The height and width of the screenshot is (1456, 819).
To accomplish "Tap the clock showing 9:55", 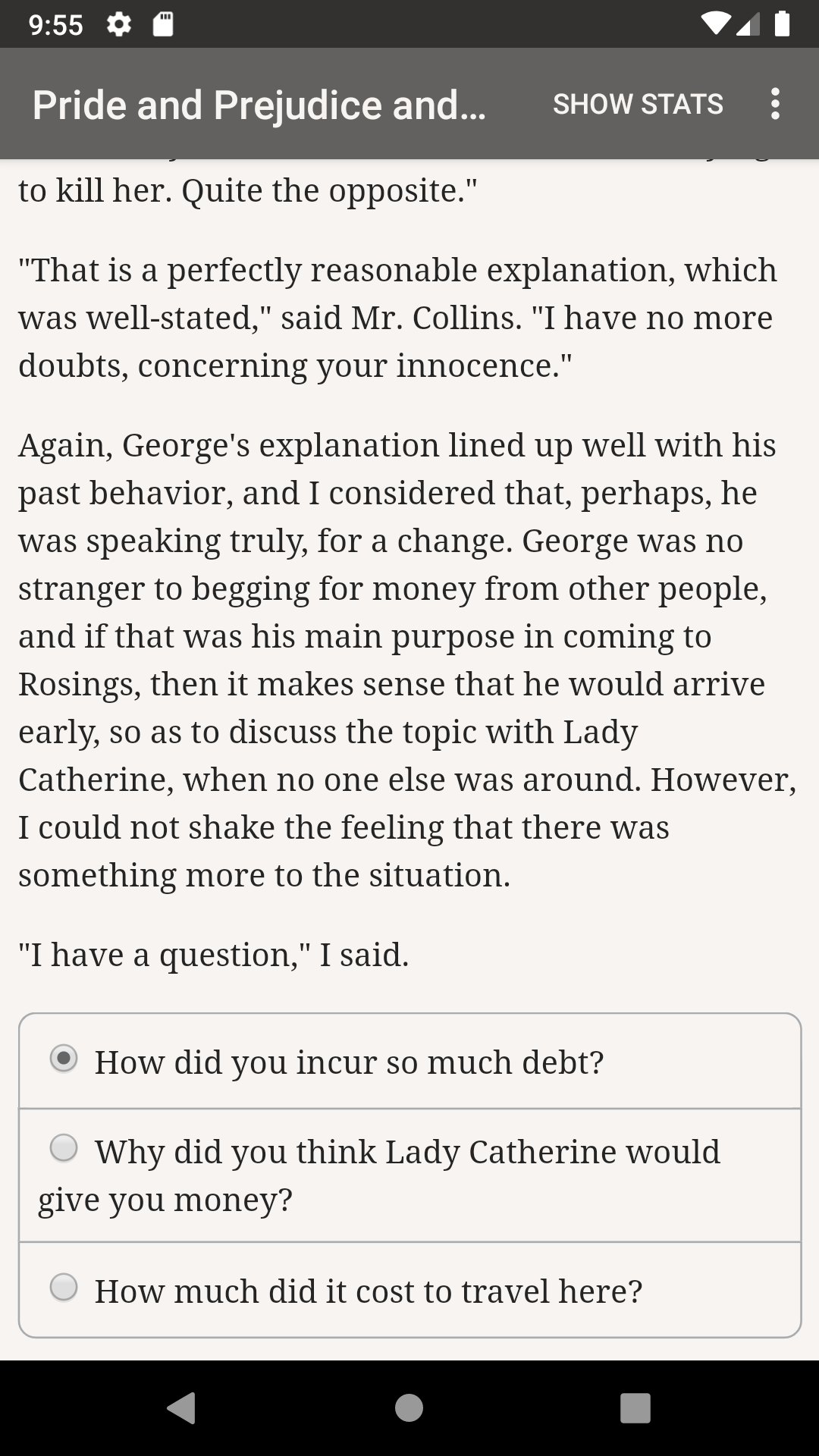I will pyautogui.click(x=55, y=25).
